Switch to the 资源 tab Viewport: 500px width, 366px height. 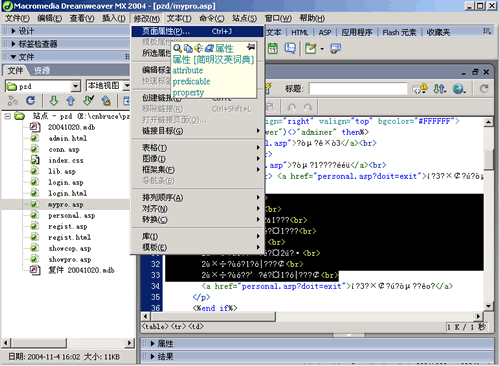click(42, 70)
